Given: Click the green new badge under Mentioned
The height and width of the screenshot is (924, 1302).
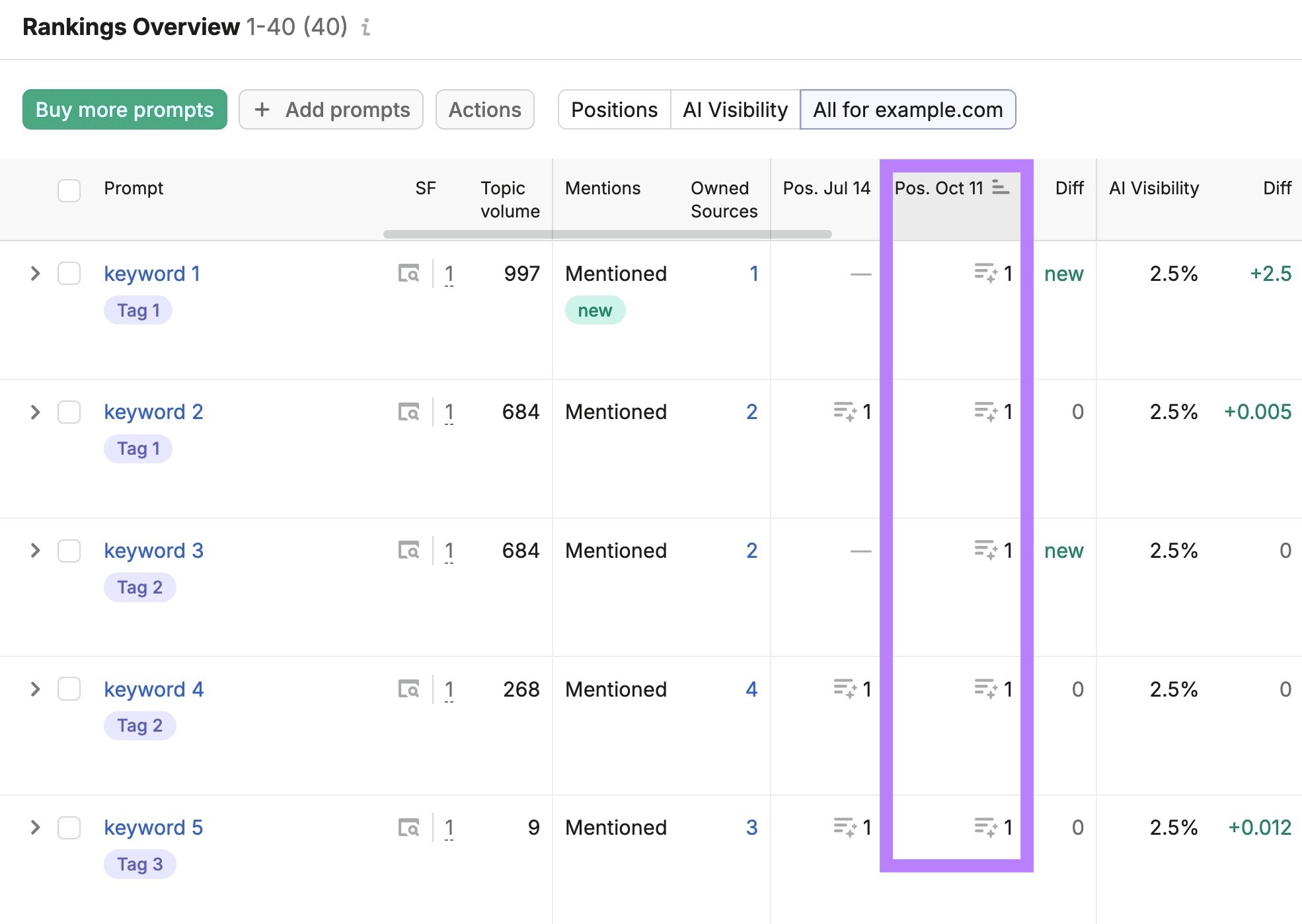Looking at the screenshot, I should pyautogui.click(x=595, y=310).
